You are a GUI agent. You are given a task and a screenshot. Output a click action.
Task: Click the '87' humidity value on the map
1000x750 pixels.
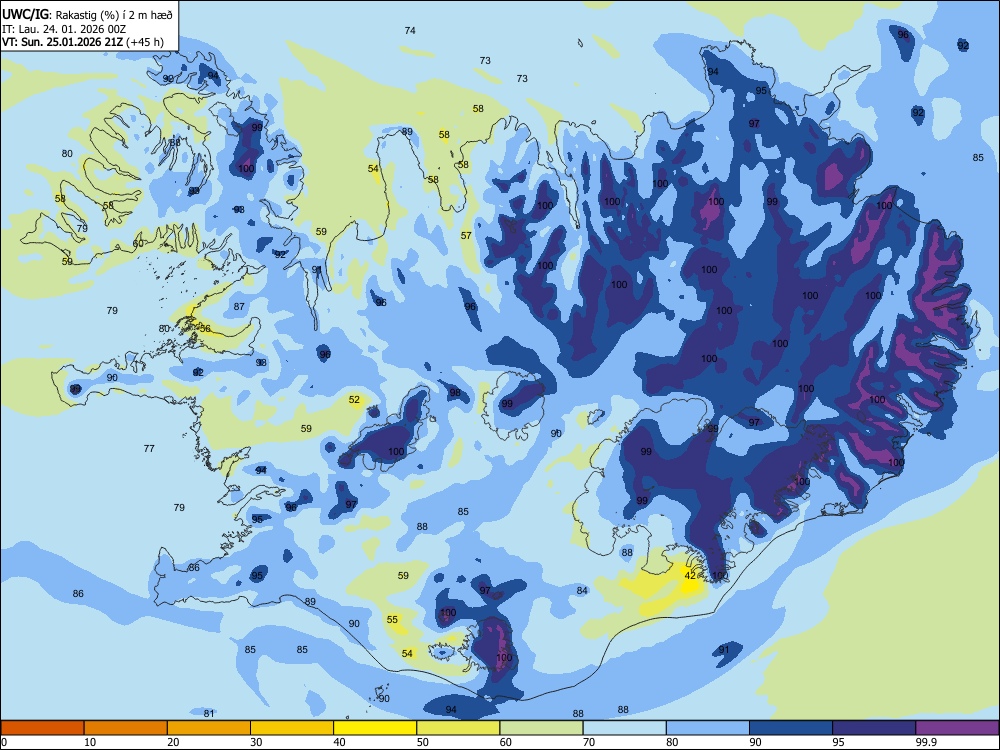point(239,306)
